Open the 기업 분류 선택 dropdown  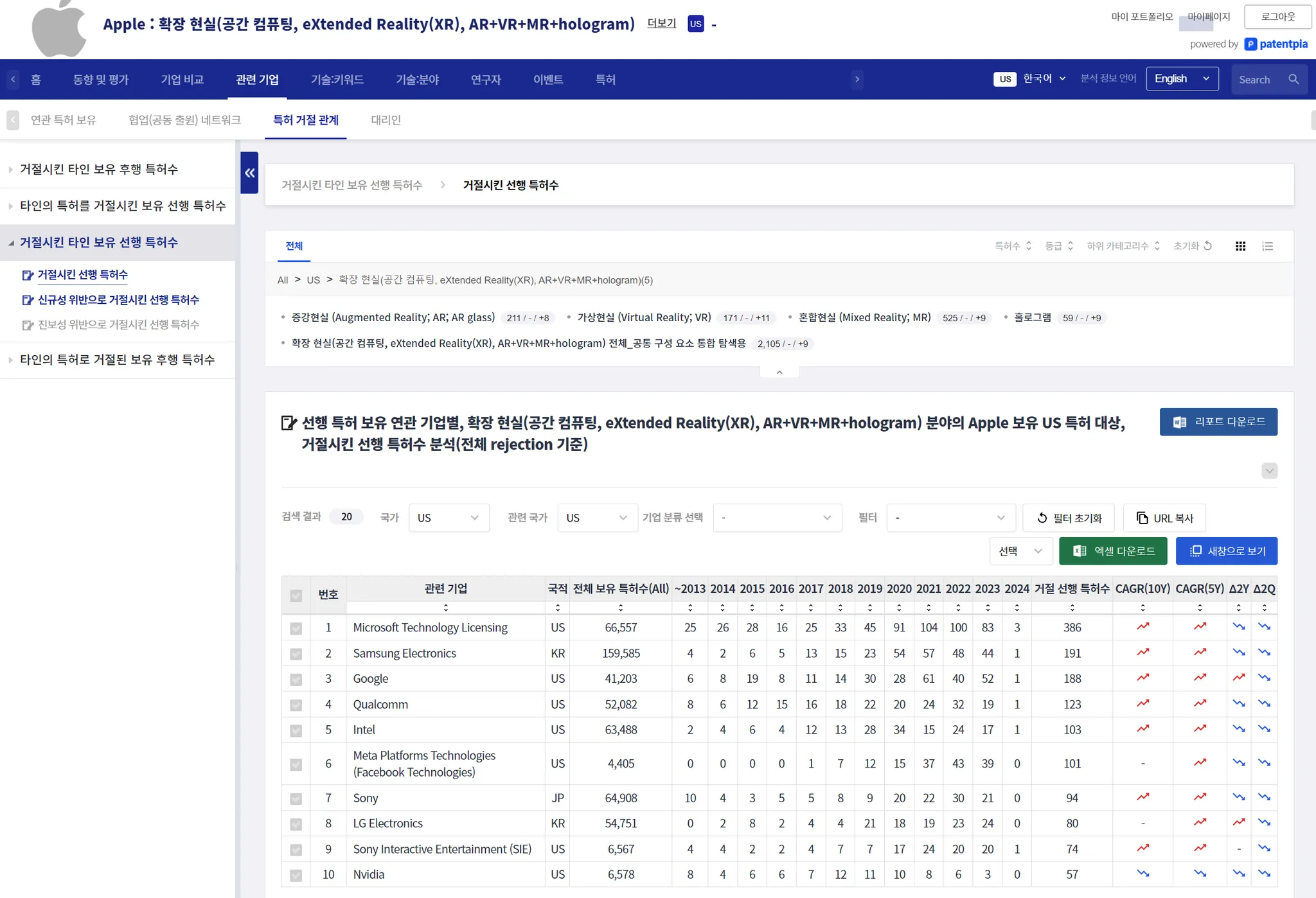click(x=777, y=518)
